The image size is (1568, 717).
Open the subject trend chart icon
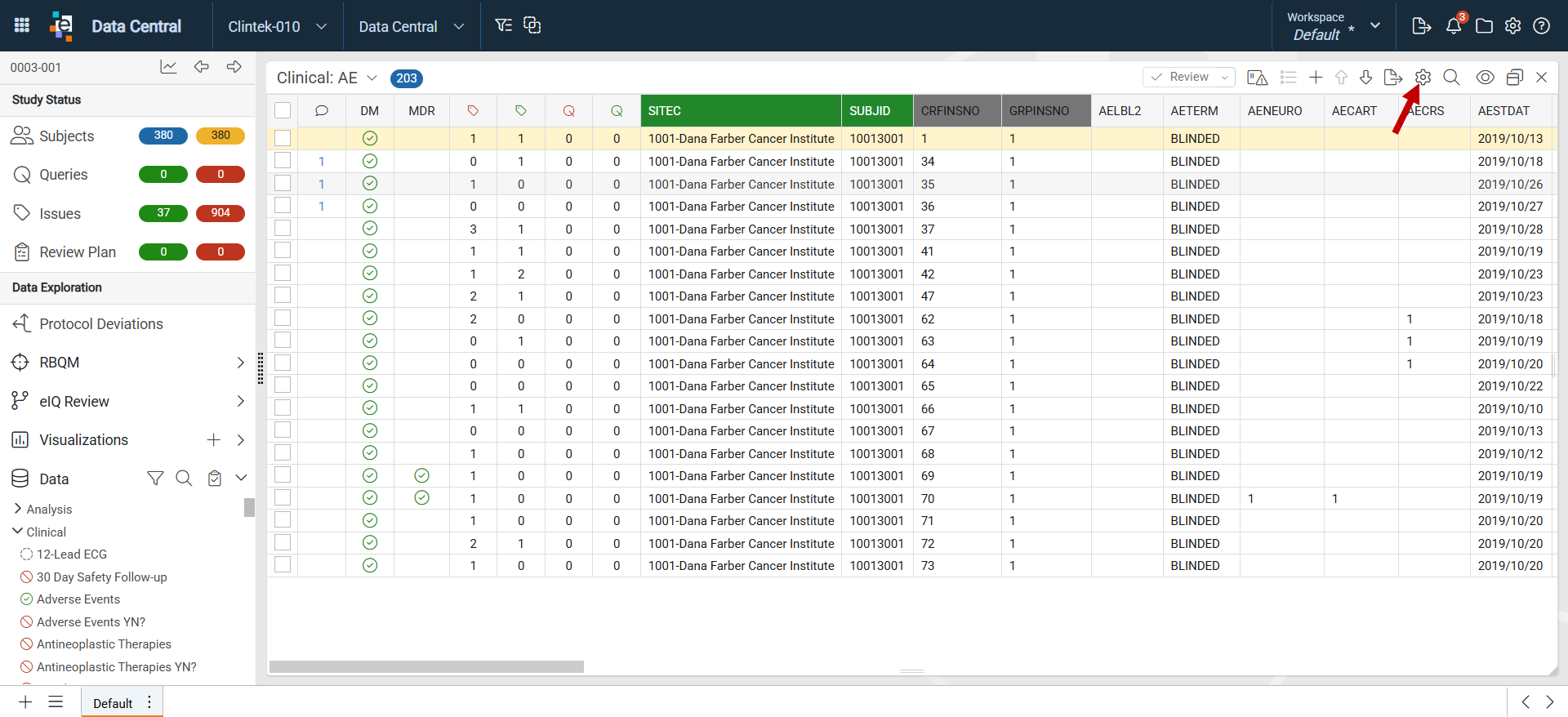(x=168, y=67)
